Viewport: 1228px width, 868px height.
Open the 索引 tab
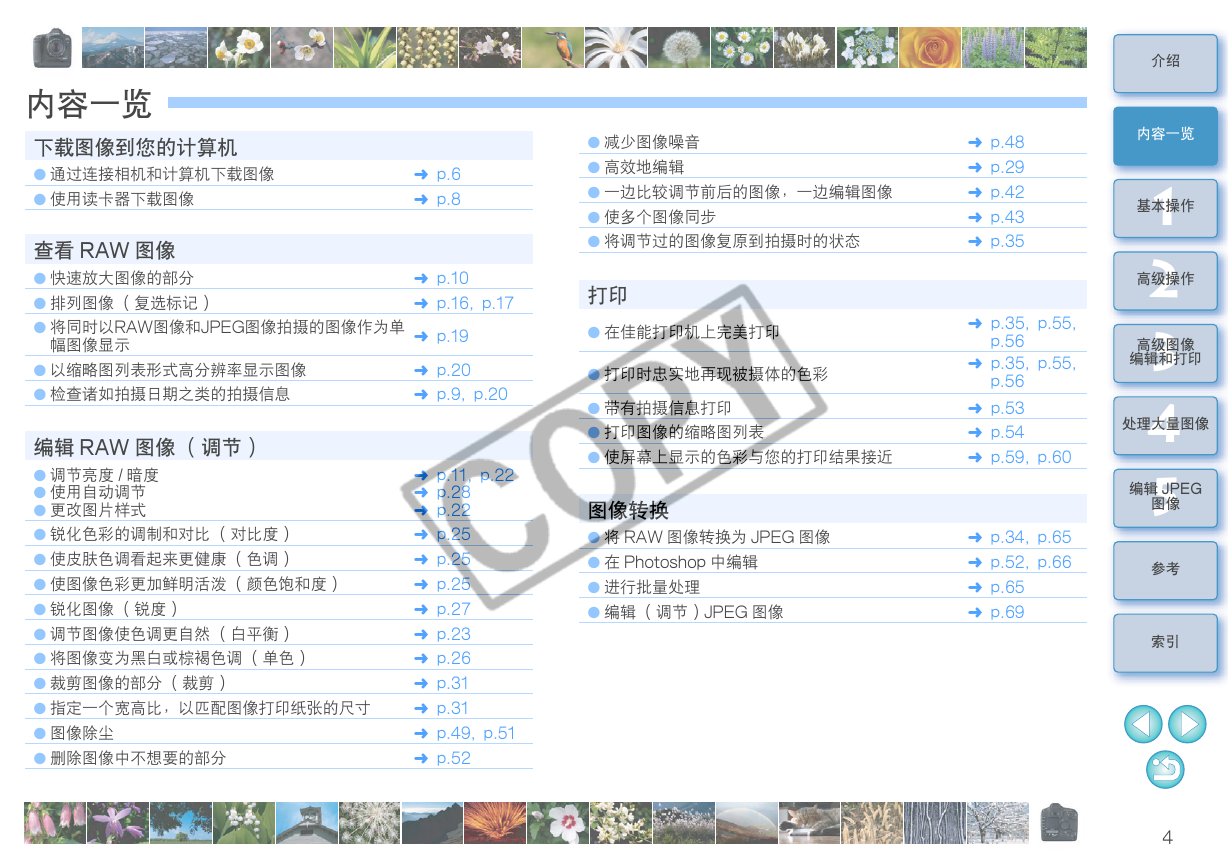[x=1165, y=642]
